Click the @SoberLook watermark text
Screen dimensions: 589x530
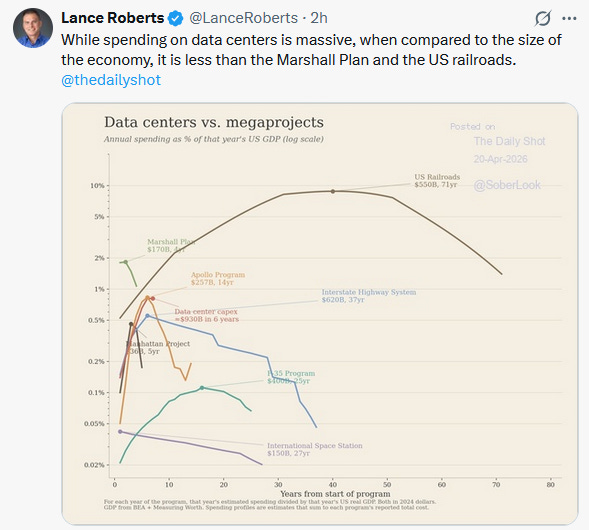pyautogui.click(x=507, y=185)
